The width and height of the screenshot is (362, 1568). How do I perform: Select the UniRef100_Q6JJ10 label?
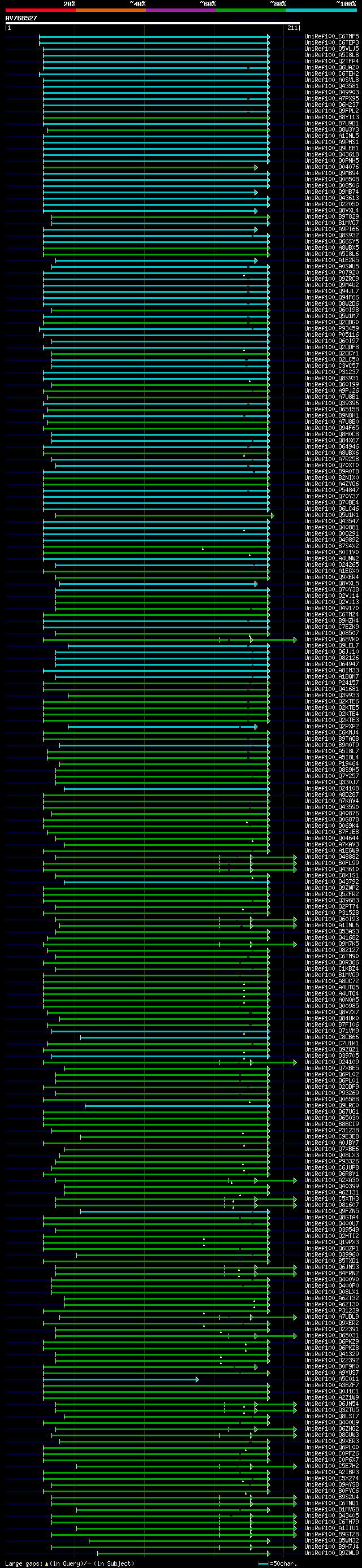tap(331, 651)
